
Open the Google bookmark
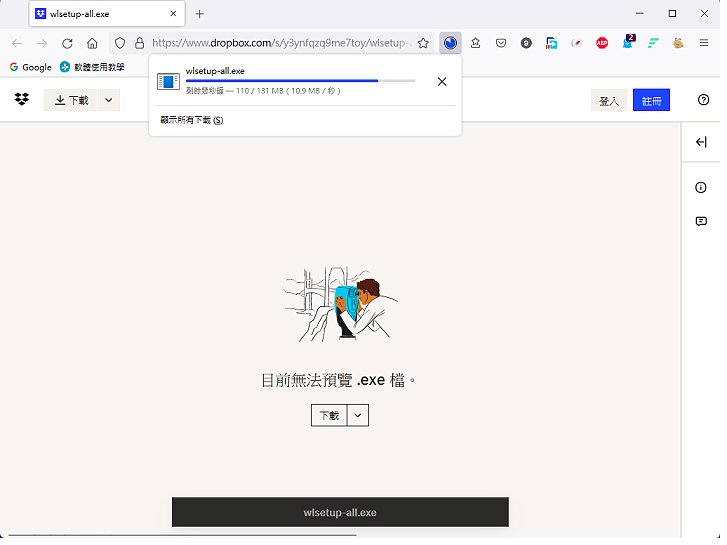tap(31, 68)
